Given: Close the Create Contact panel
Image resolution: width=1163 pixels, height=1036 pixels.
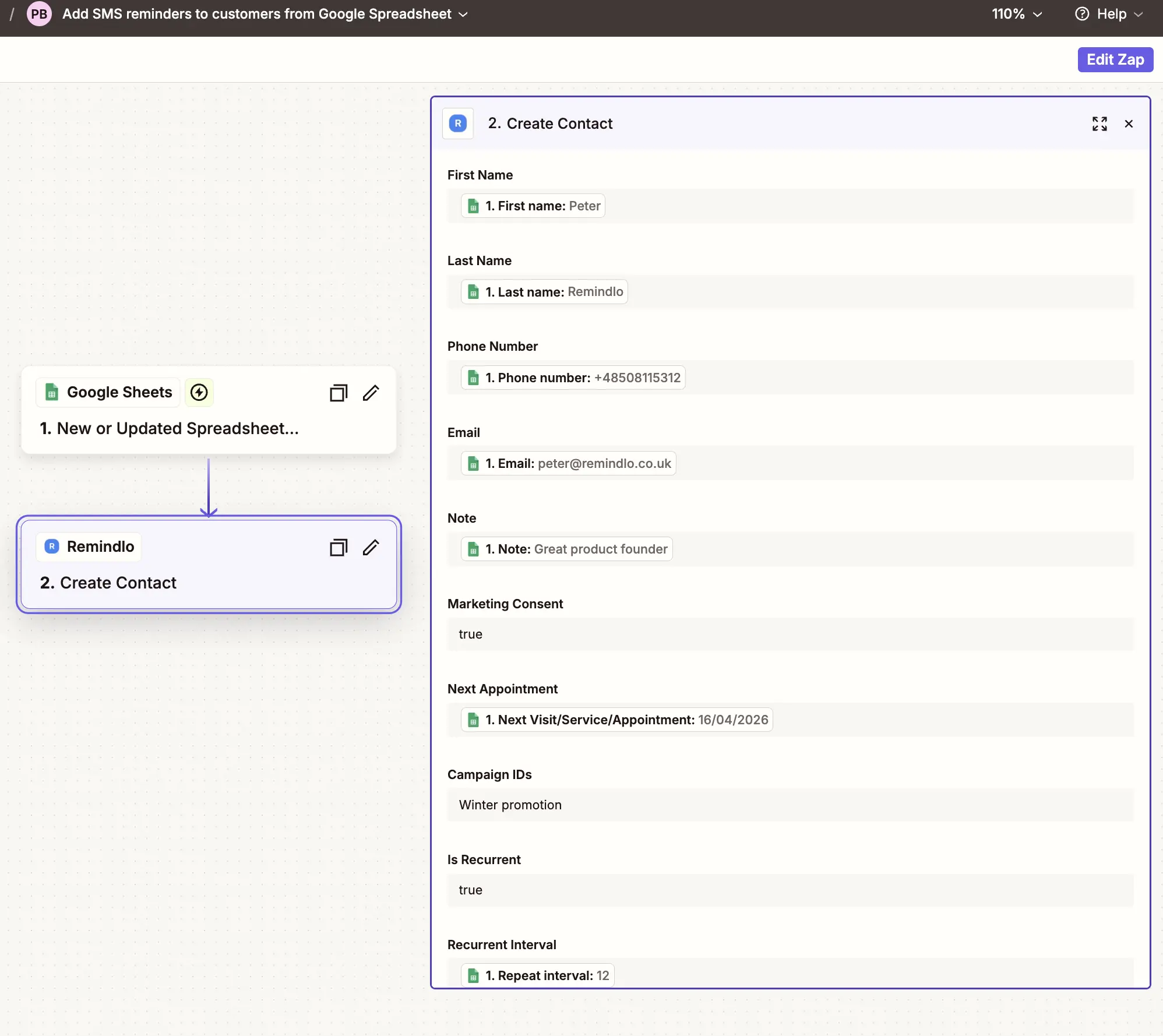Looking at the screenshot, I should pos(1129,124).
